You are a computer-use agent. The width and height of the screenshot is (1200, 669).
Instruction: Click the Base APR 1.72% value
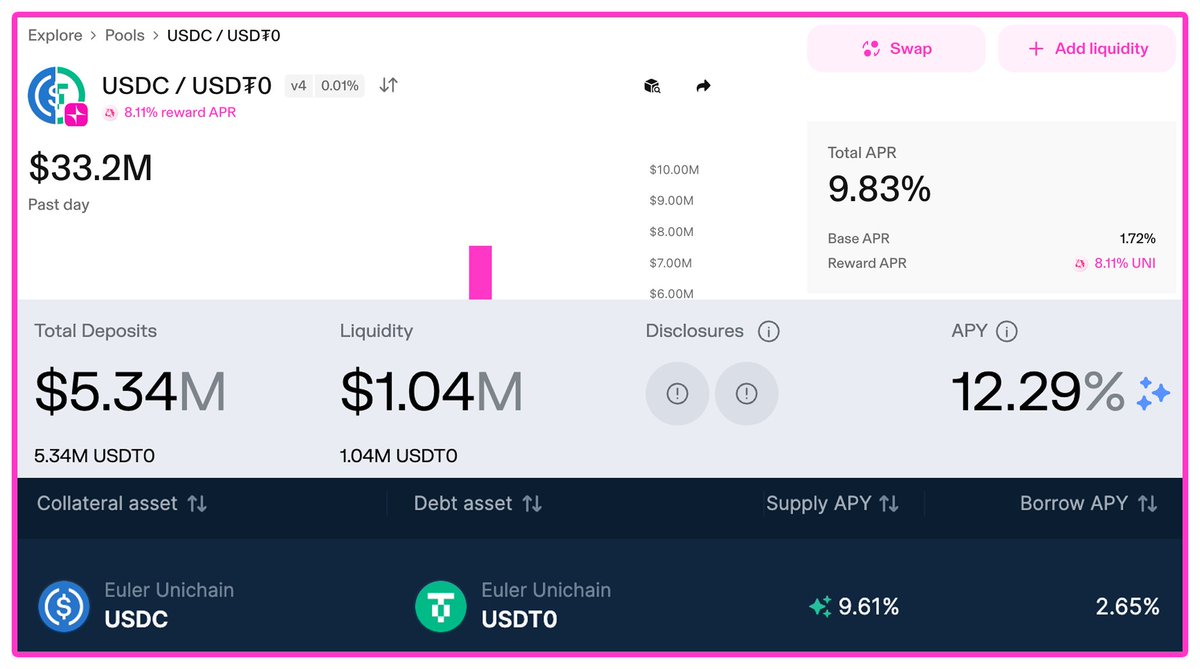1138,239
